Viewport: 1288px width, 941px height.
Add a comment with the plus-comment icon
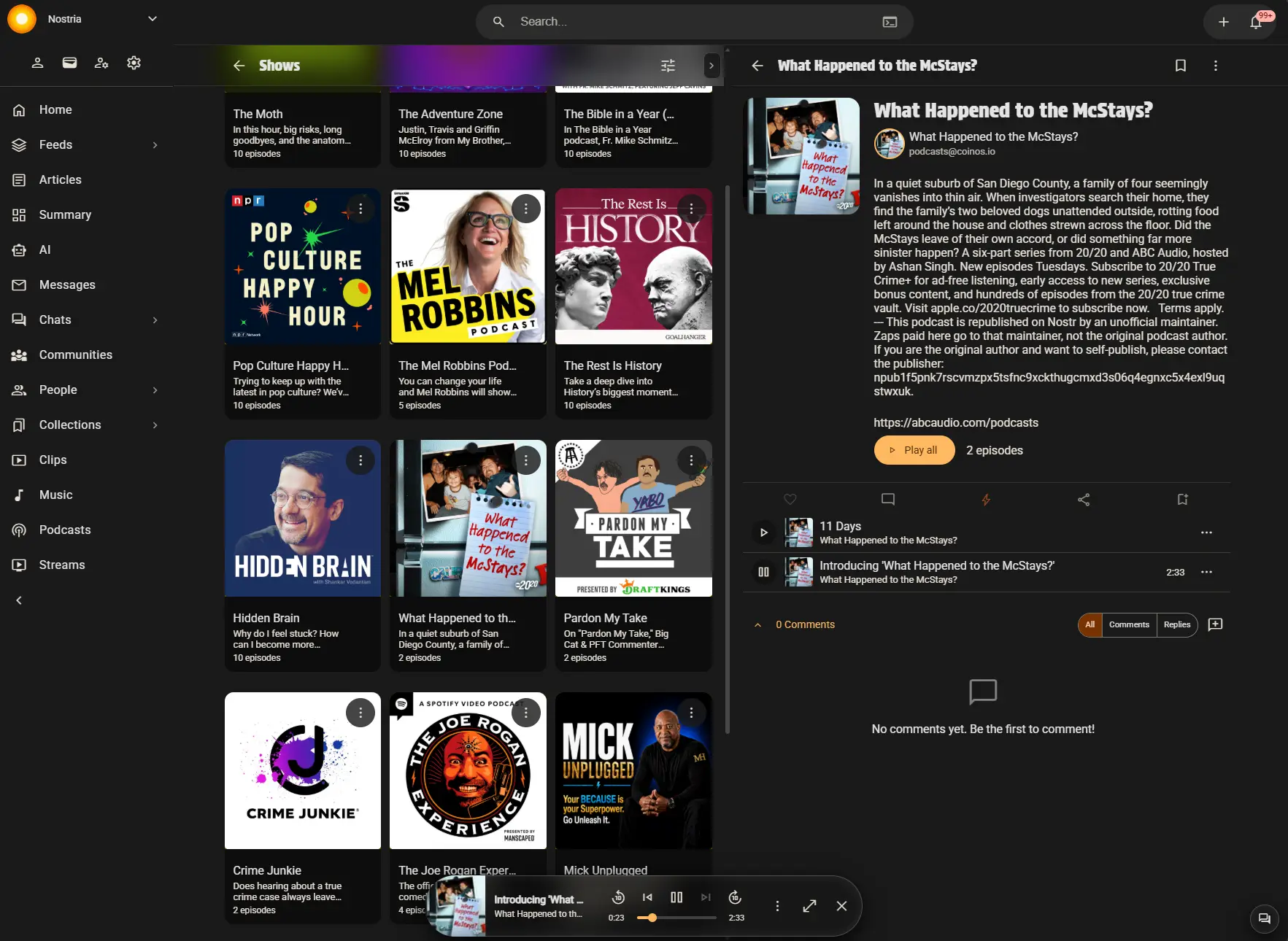tap(1215, 624)
